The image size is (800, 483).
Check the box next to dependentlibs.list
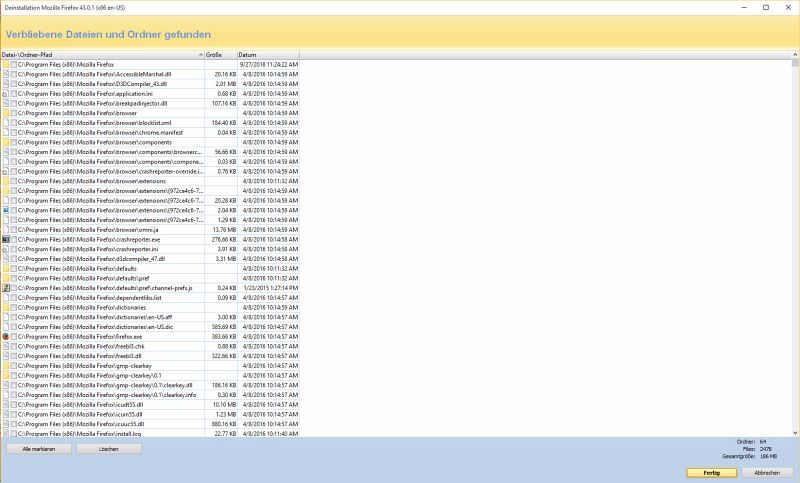pos(14,298)
